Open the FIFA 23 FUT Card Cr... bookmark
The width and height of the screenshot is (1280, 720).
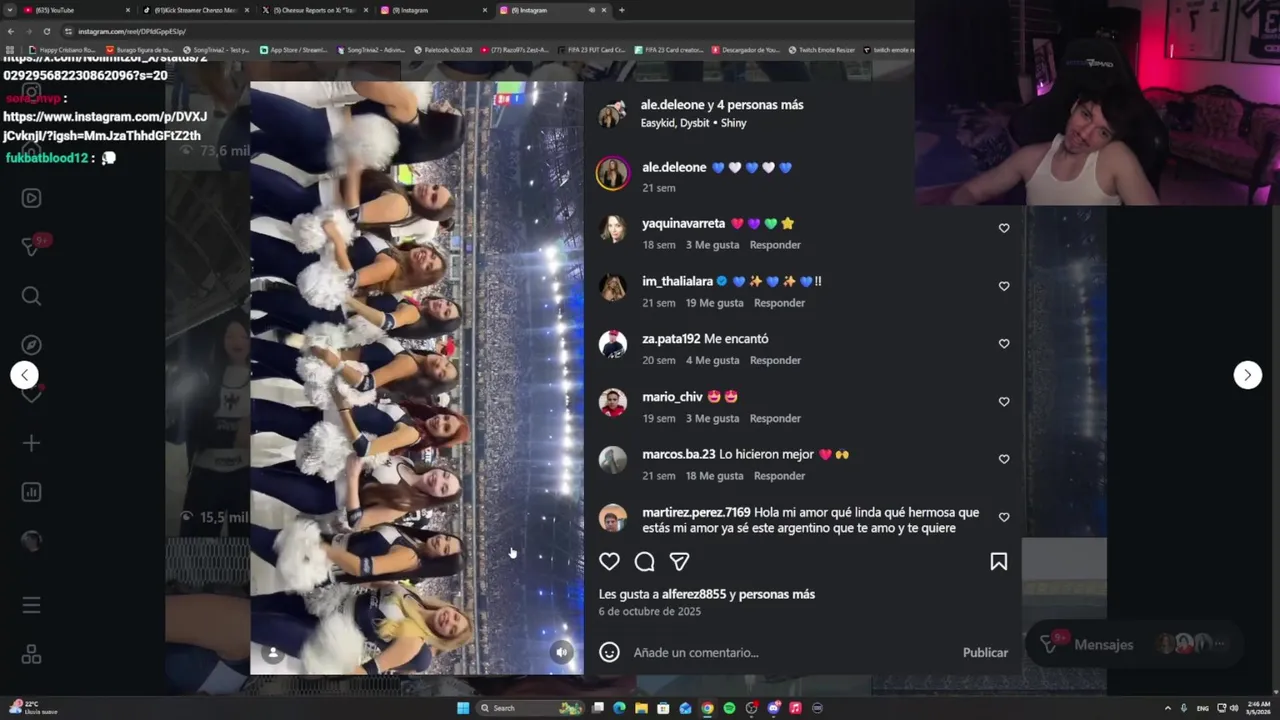click(x=592, y=49)
